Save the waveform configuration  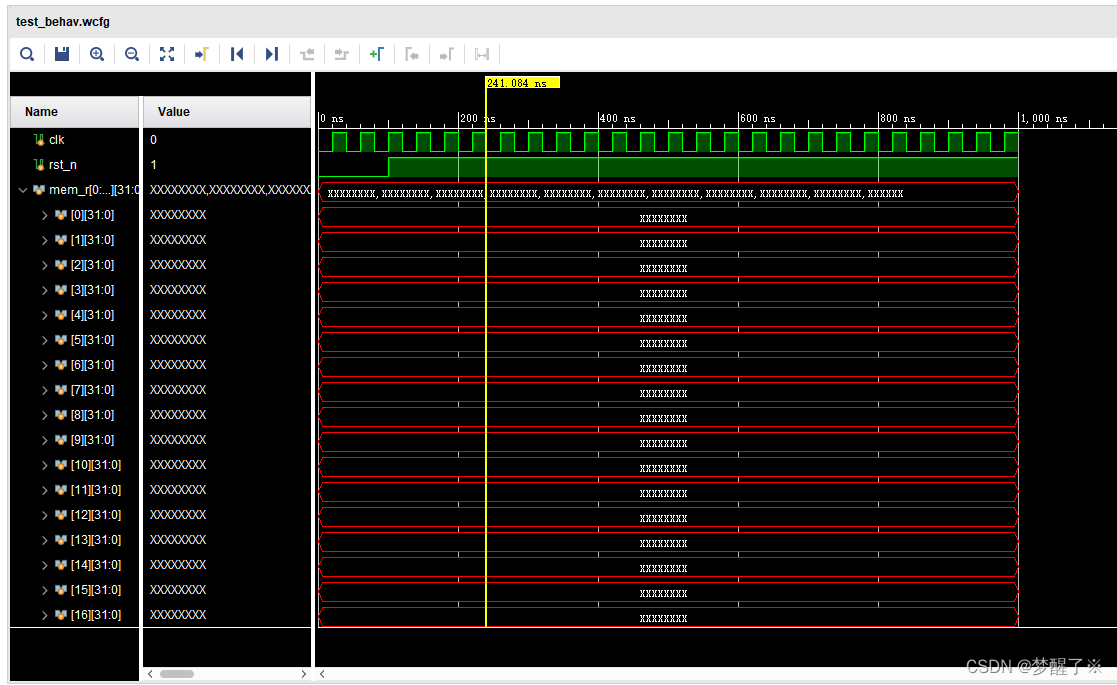(61, 54)
